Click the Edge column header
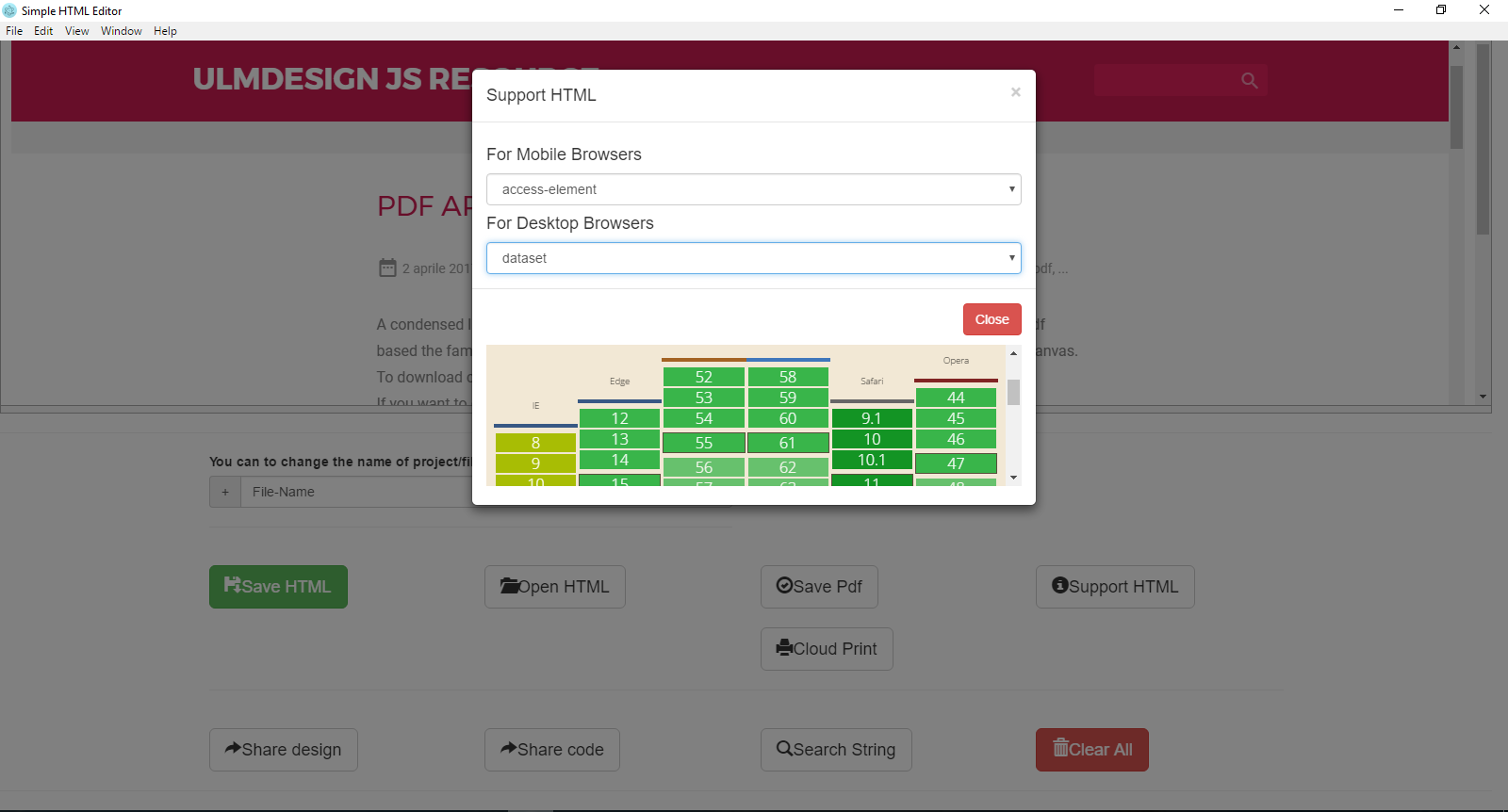Screen dimensions: 1508x812 pos(619,382)
